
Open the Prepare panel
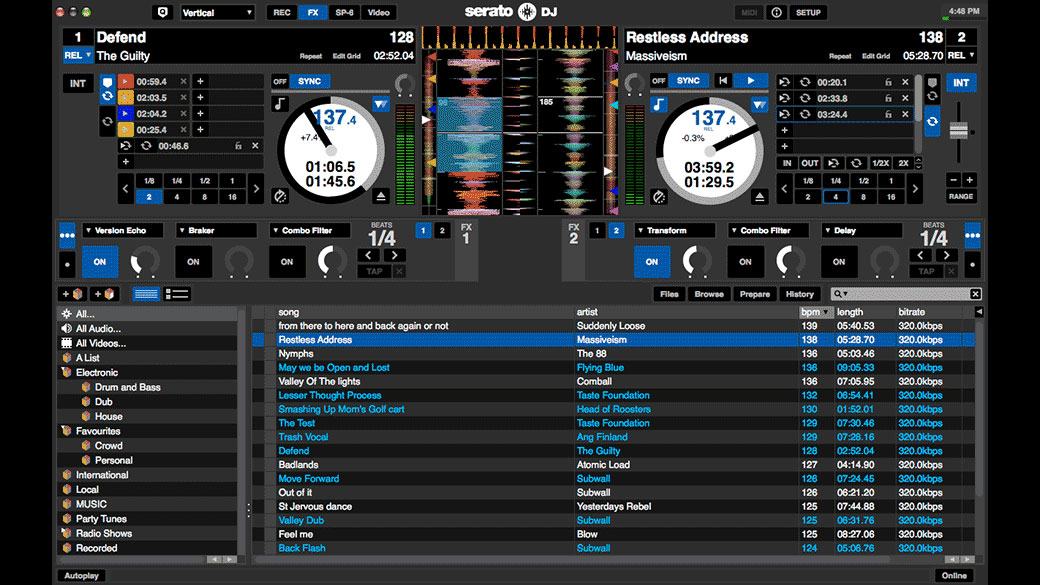(x=755, y=294)
